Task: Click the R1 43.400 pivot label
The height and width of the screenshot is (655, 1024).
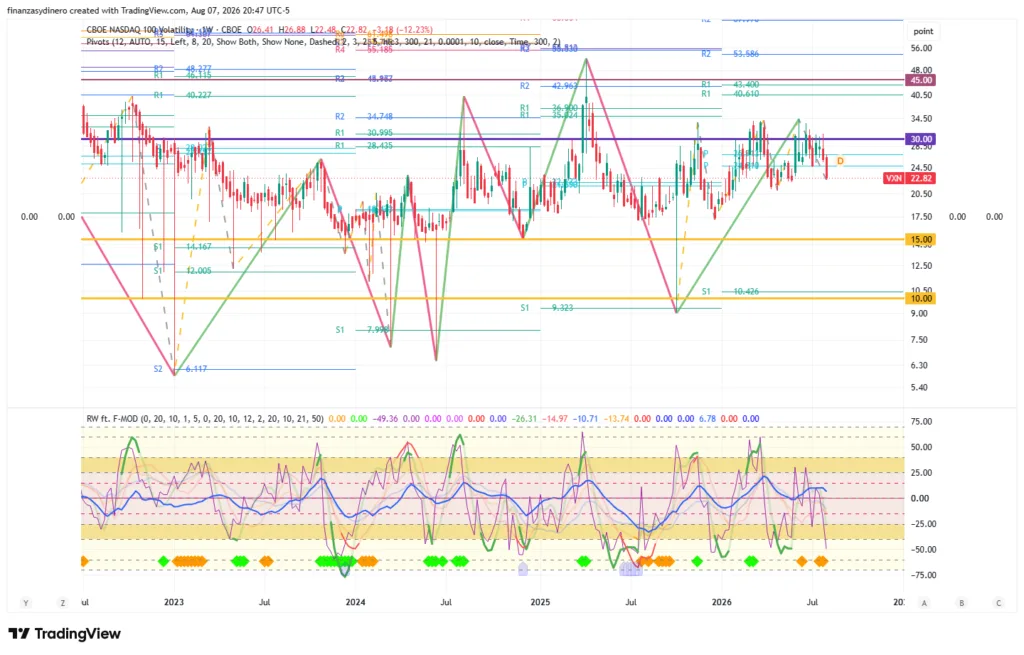Action: coord(730,85)
